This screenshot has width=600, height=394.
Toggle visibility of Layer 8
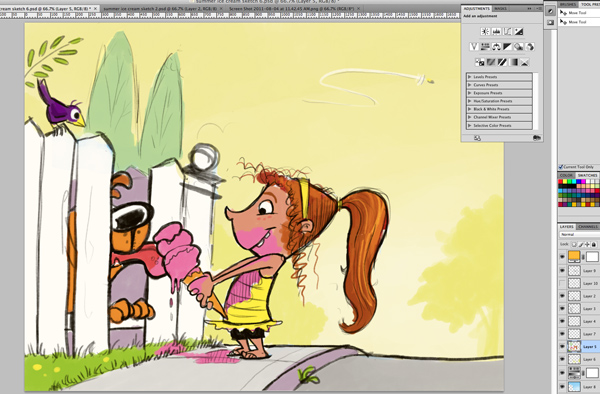[562, 386]
